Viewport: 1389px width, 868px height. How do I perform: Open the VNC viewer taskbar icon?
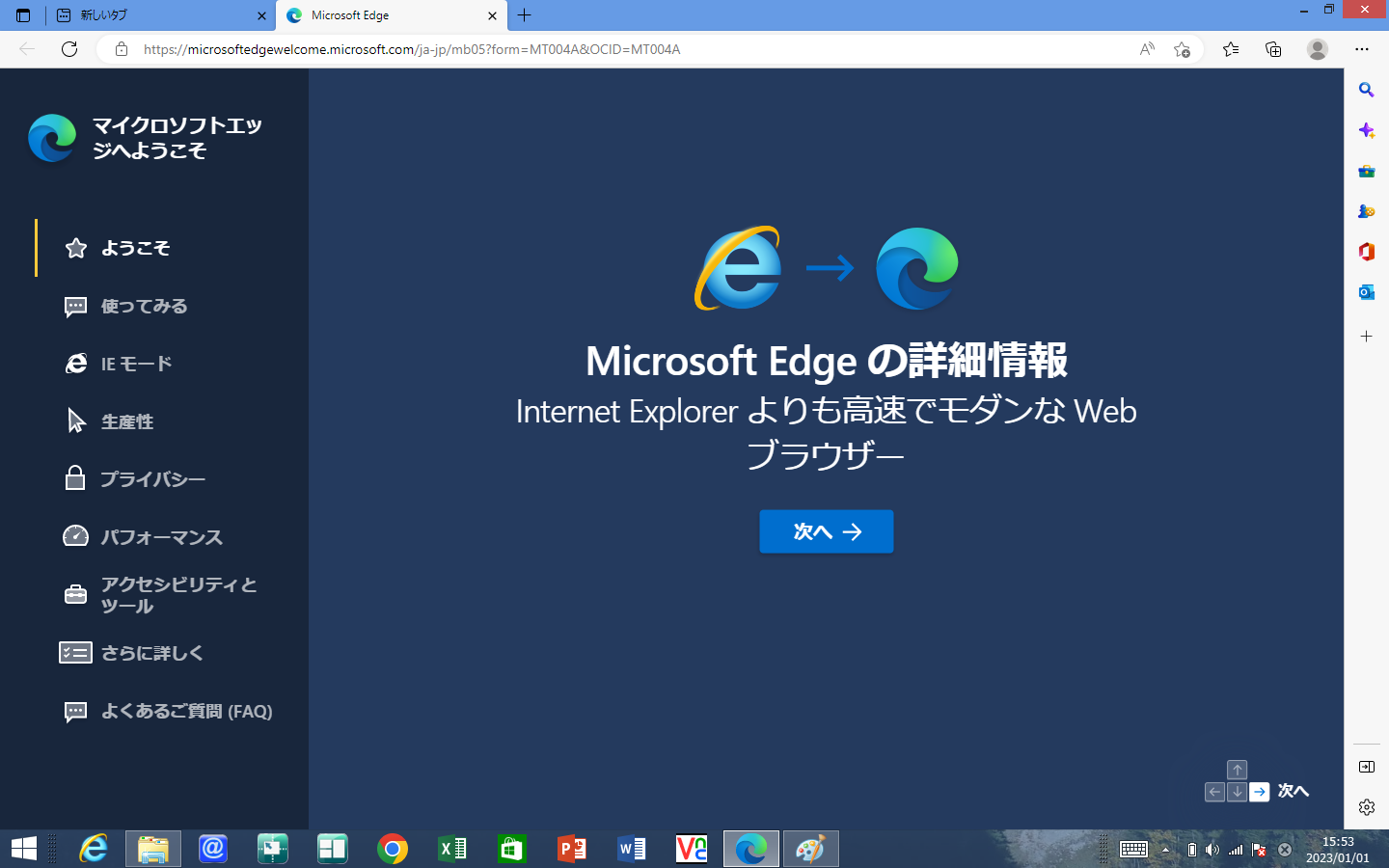click(x=692, y=849)
